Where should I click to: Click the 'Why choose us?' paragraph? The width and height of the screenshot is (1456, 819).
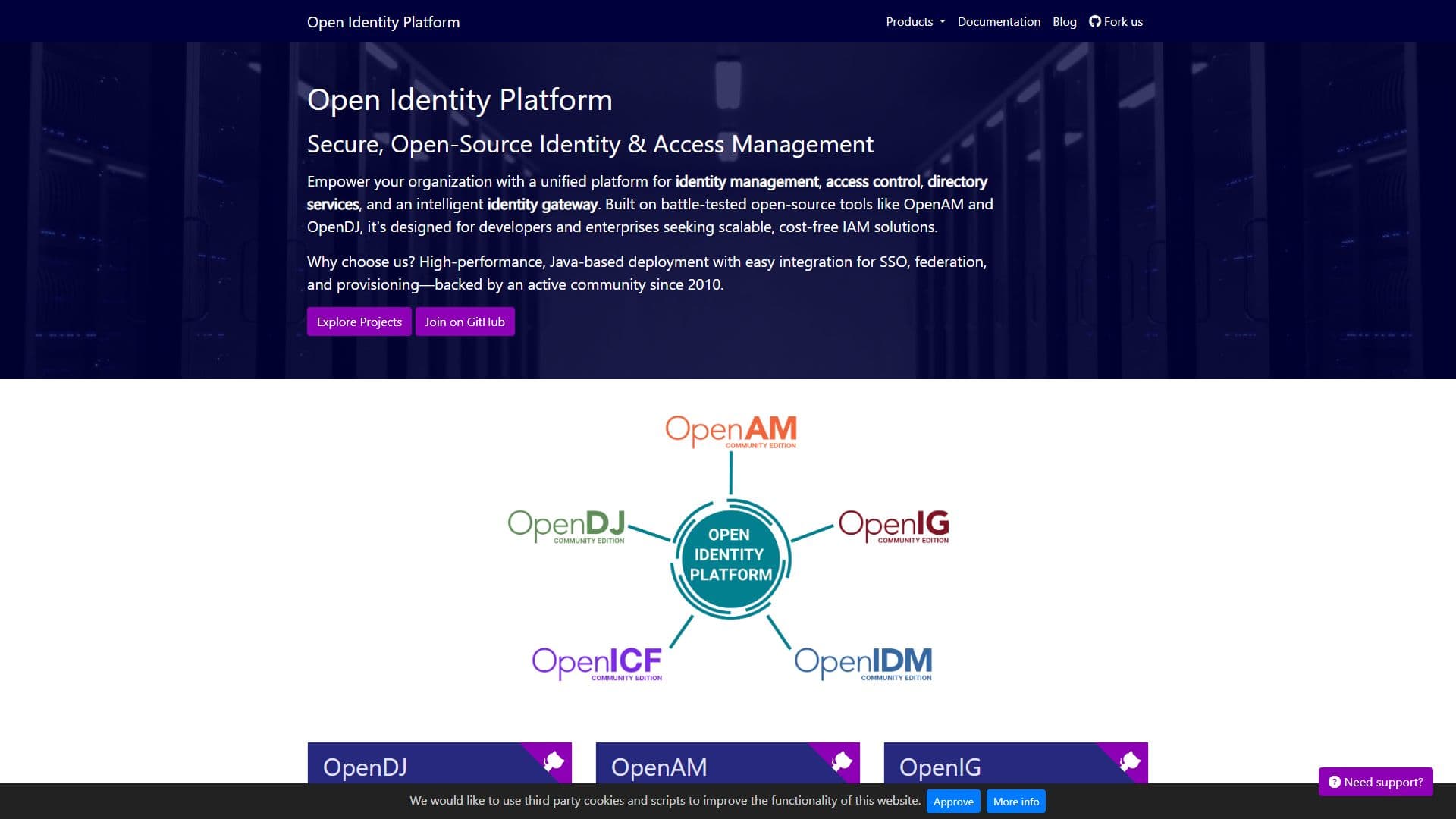[x=647, y=273]
